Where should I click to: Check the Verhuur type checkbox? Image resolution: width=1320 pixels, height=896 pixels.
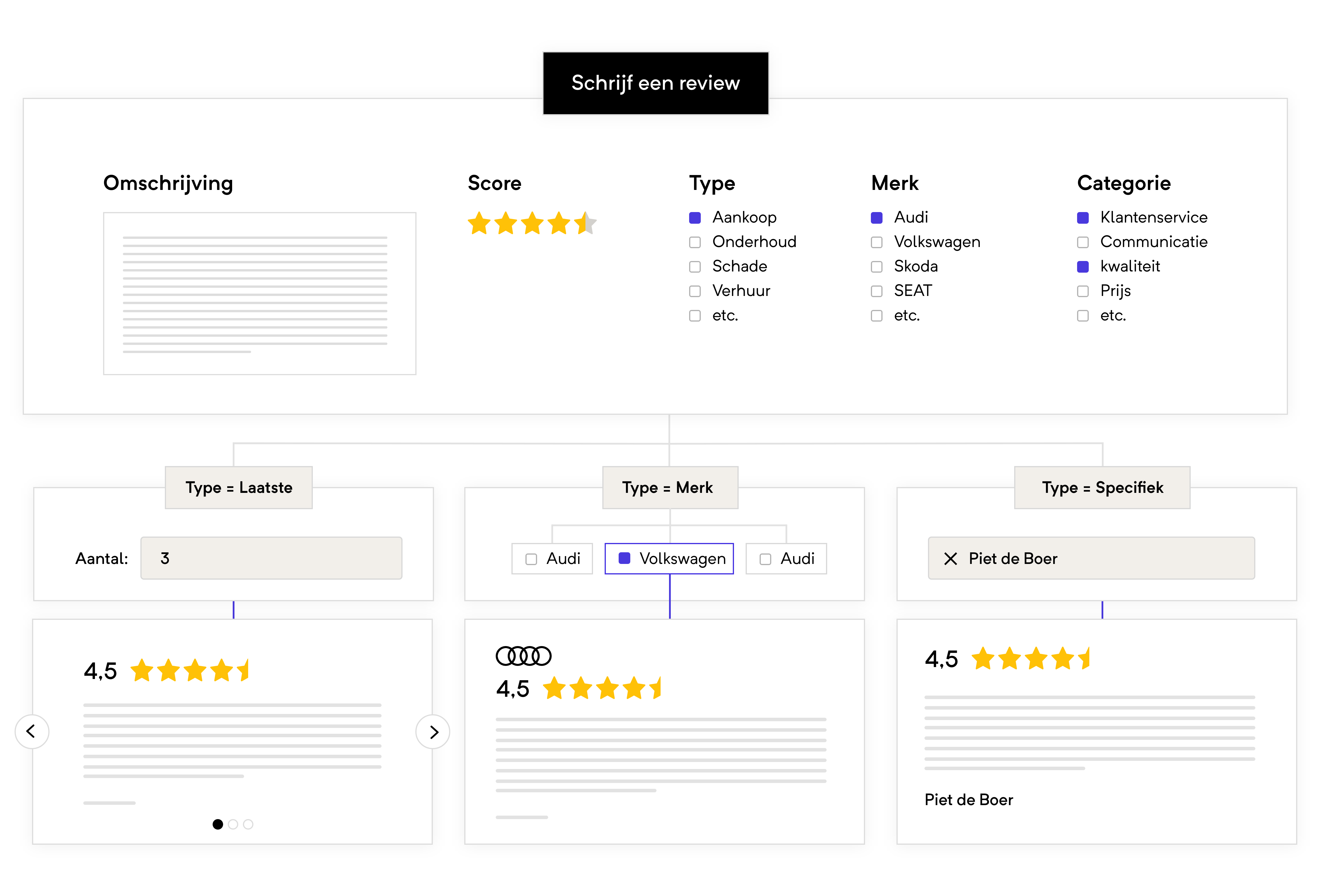click(x=695, y=291)
